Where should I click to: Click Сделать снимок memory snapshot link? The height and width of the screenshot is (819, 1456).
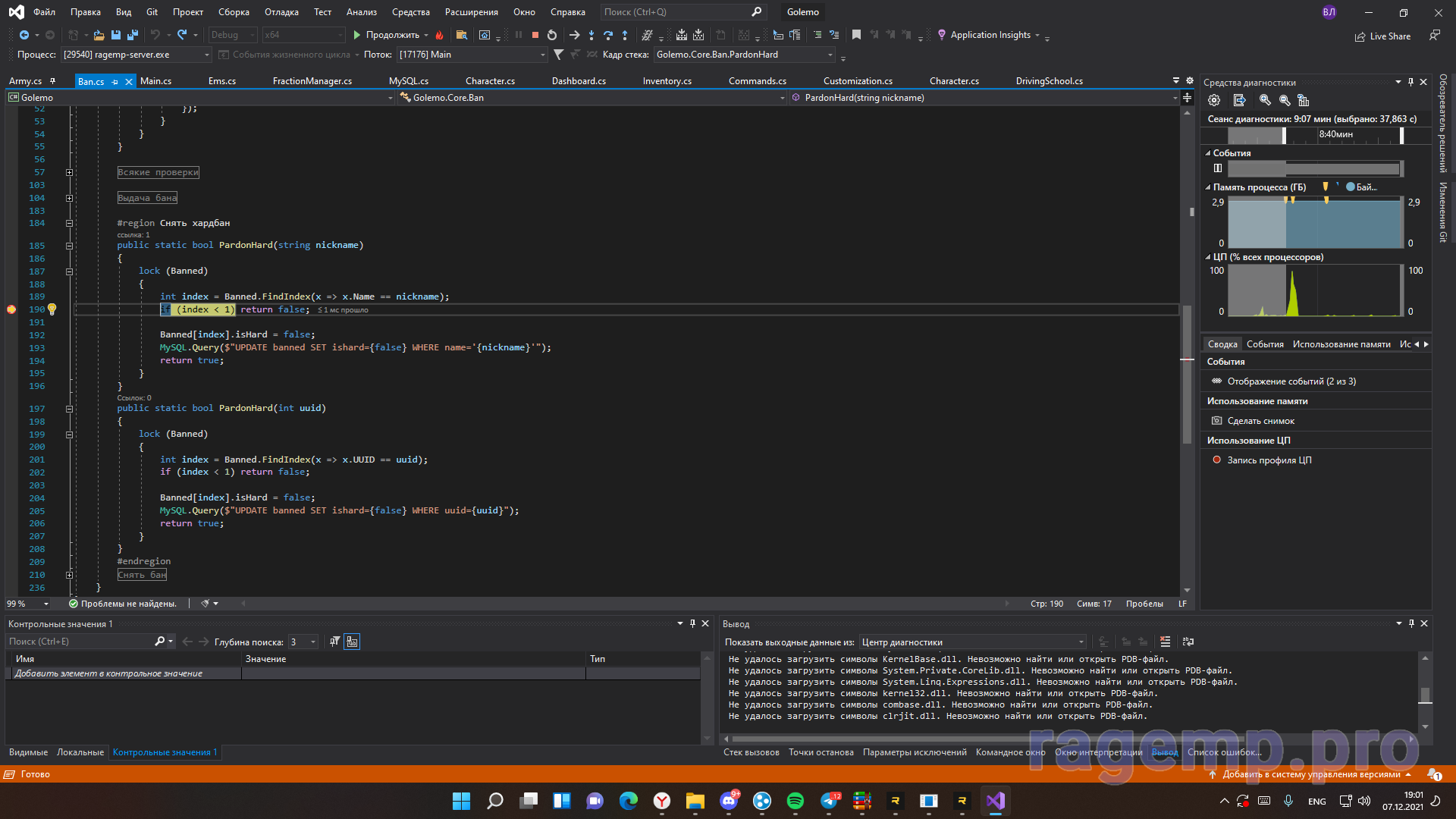coord(1260,421)
